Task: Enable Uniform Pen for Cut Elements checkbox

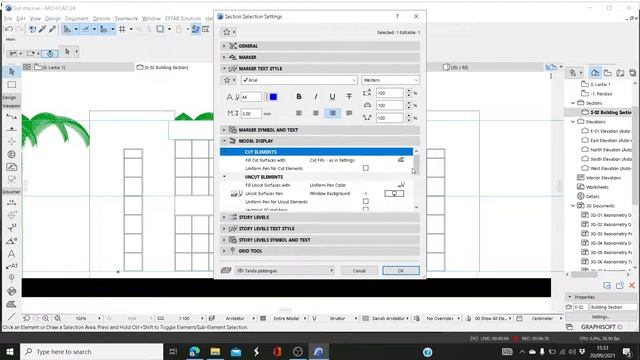Action: tap(366, 168)
